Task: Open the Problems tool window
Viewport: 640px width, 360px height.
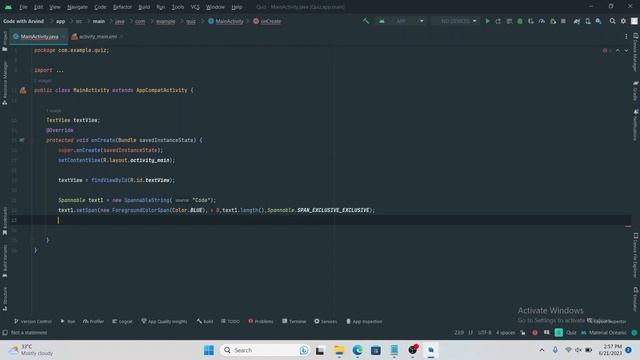Action: coord(261,322)
